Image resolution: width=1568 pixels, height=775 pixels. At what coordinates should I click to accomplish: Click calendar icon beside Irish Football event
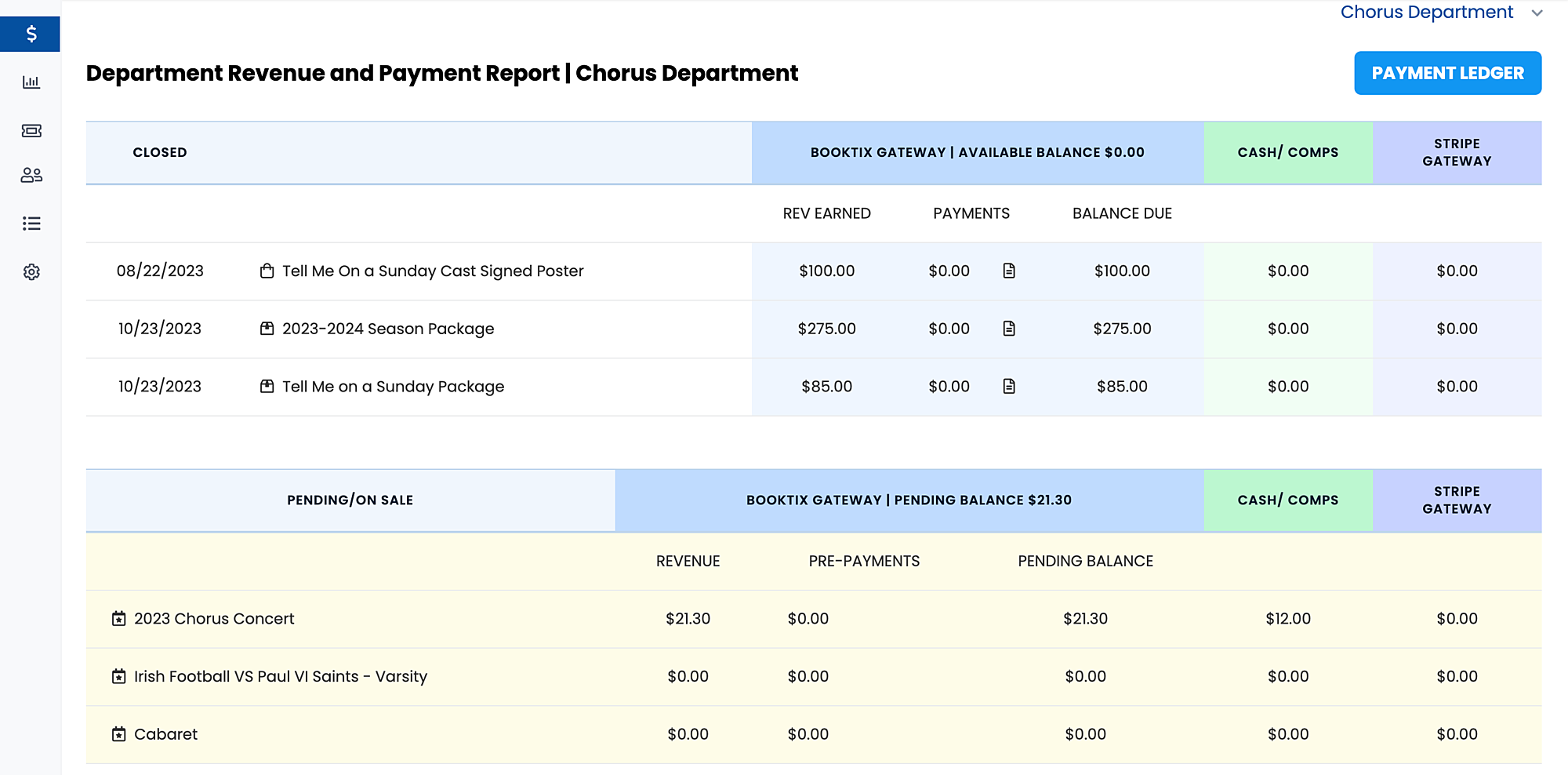119,677
